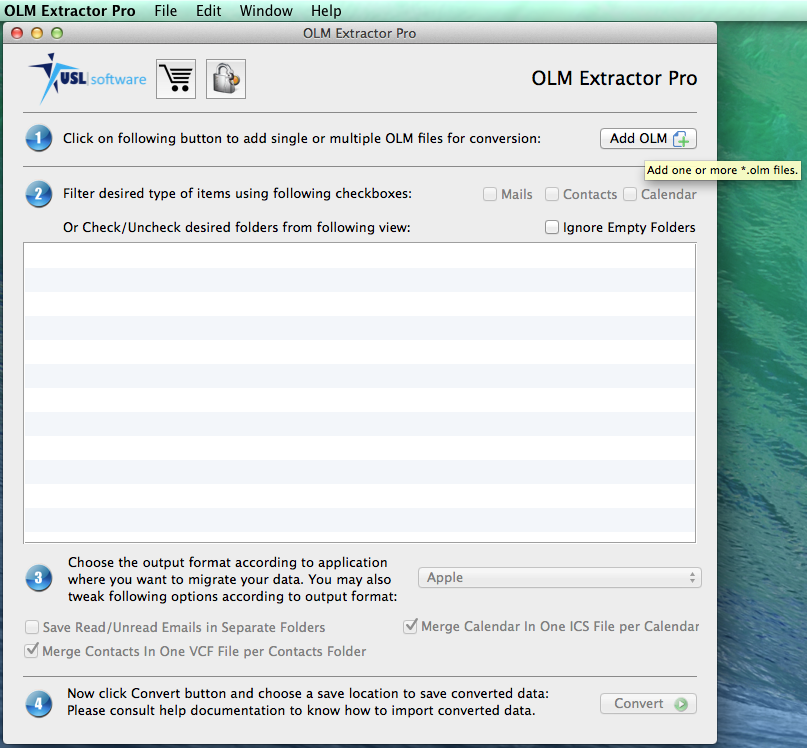
Task: Open the padlock registration icon
Action: (x=226, y=79)
